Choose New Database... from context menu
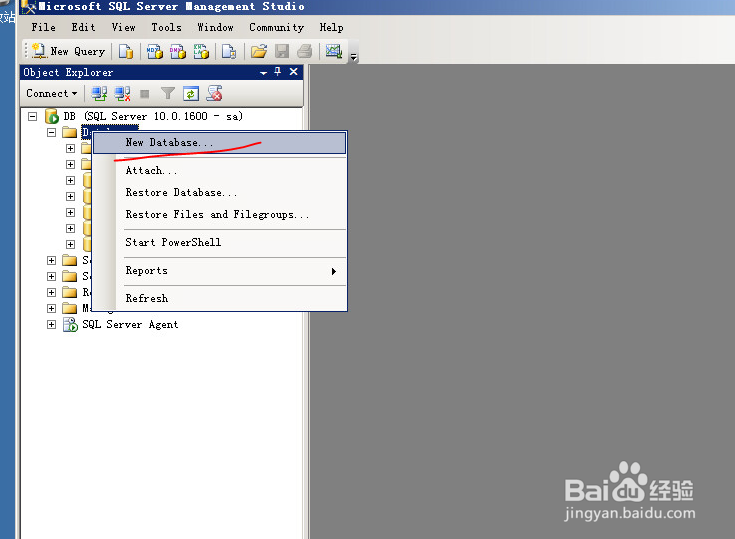 219,142
